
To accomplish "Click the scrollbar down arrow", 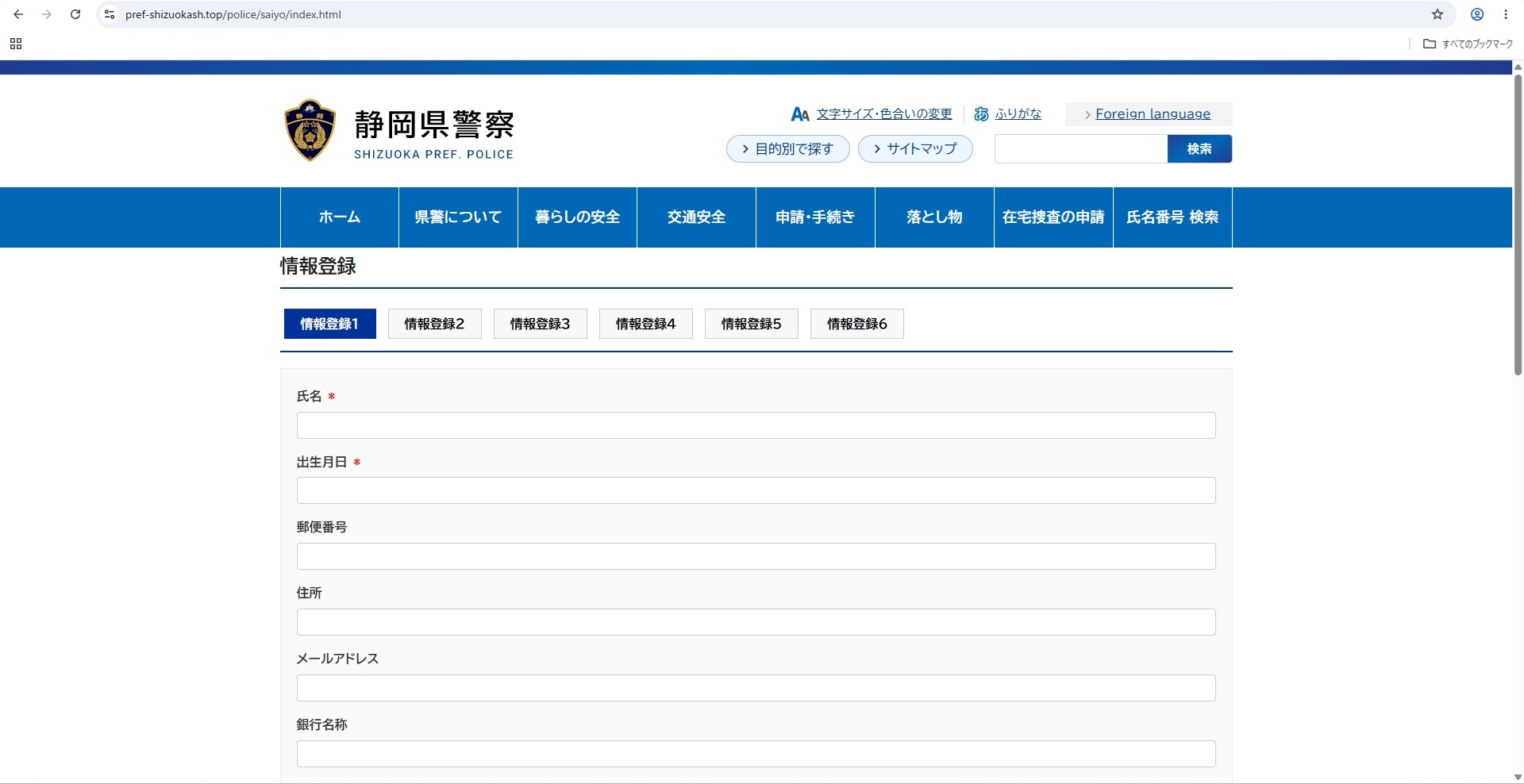I will click(1518, 778).
